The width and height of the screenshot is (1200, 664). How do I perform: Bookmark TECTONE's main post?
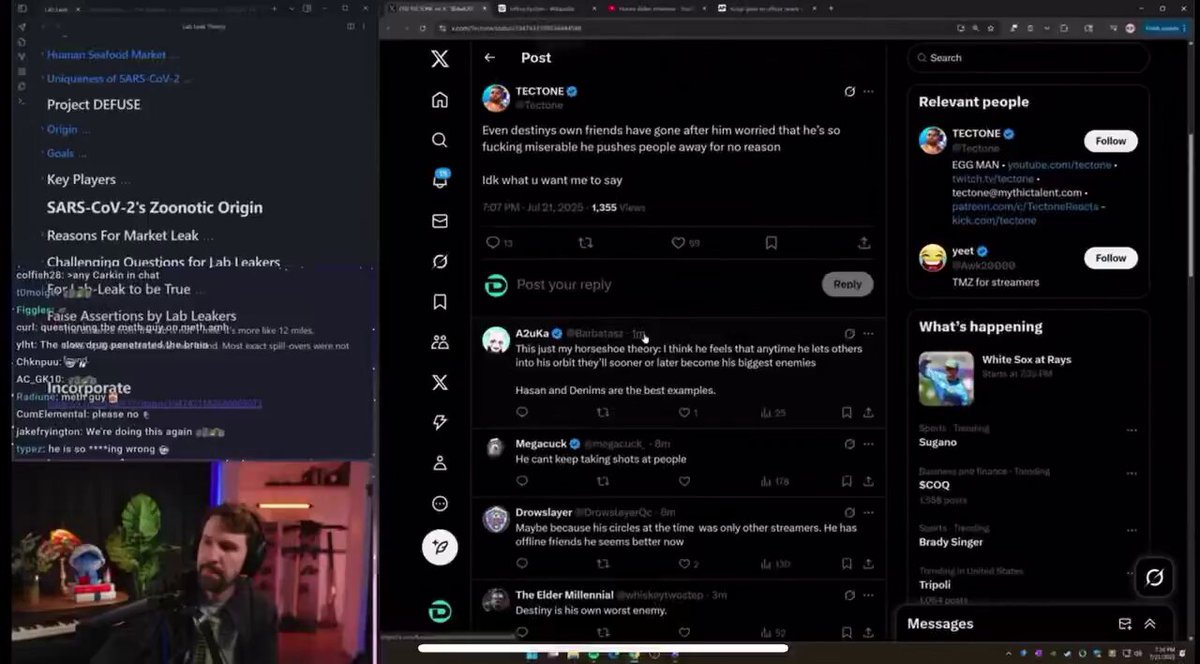(771, 243)
